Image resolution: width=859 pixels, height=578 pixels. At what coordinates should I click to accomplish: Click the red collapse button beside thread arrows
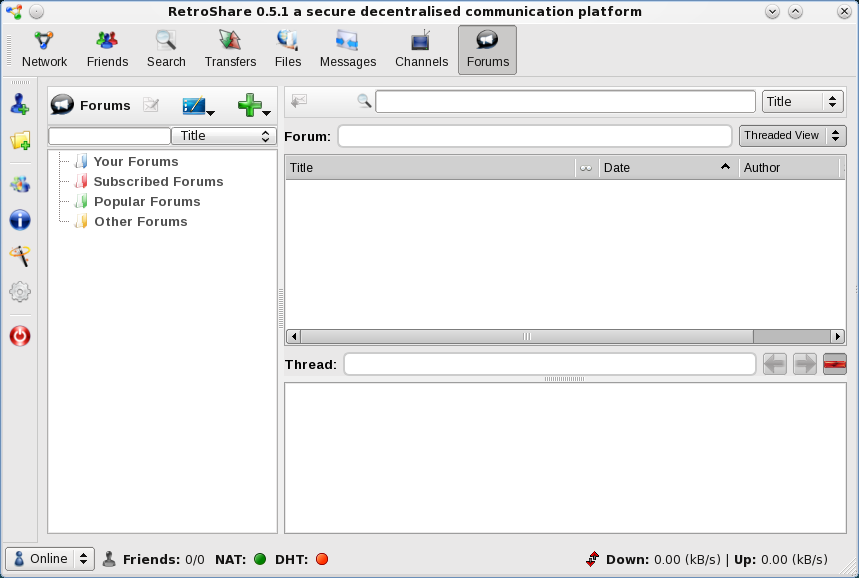[835, 364]
